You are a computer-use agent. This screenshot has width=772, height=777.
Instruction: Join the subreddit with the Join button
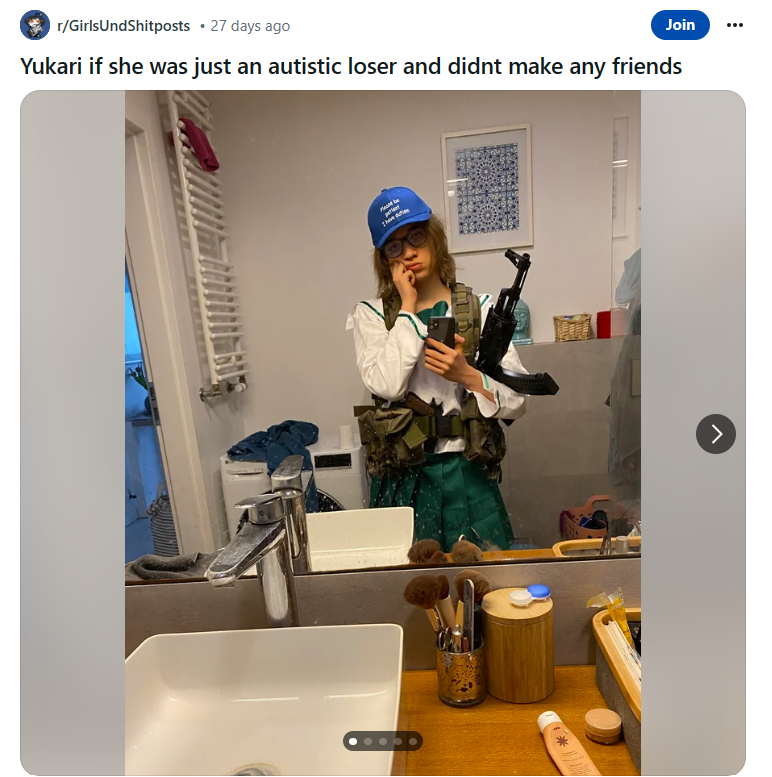[680, 25]
